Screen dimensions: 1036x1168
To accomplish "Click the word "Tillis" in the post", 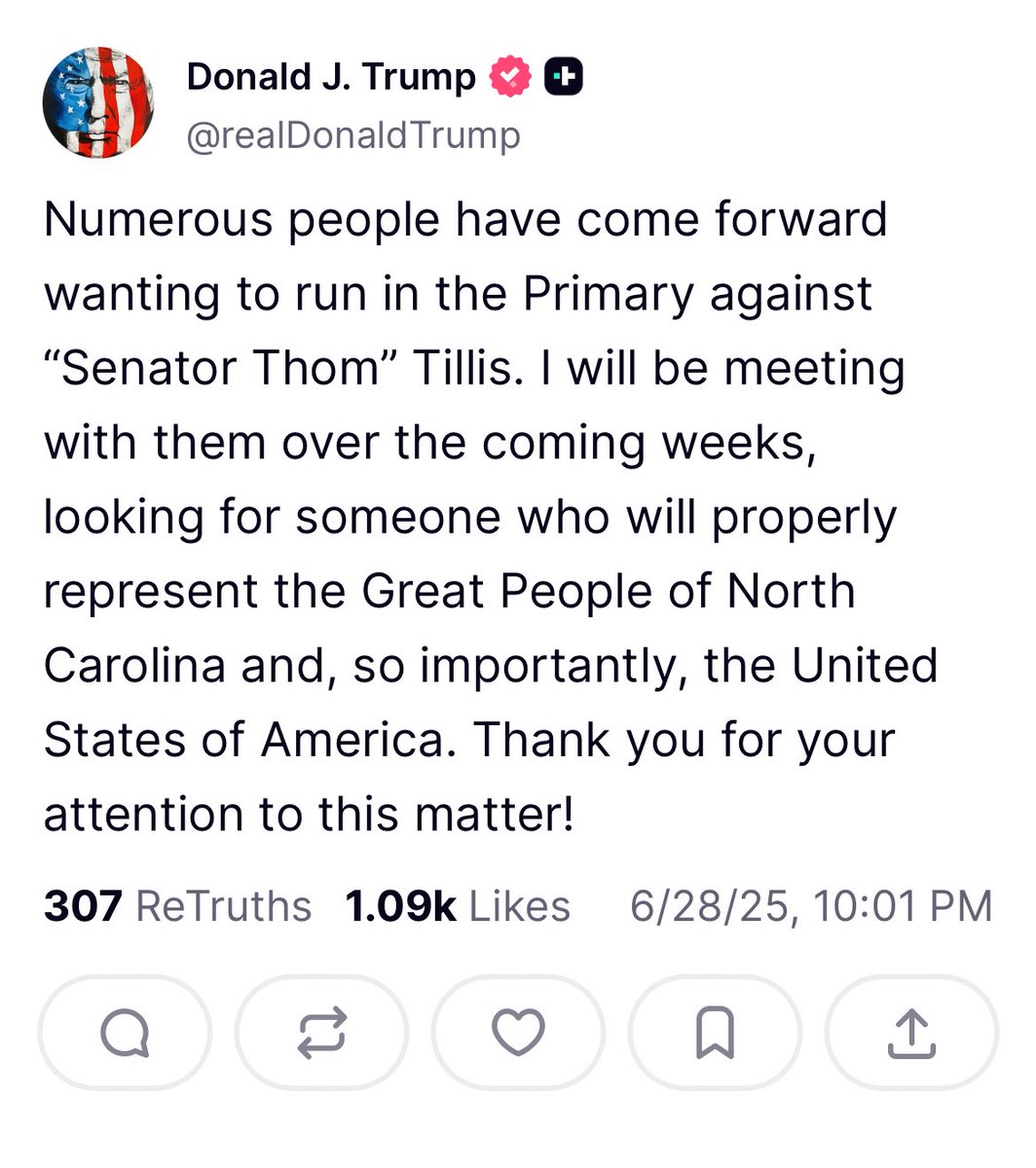I will pos(461,368).
